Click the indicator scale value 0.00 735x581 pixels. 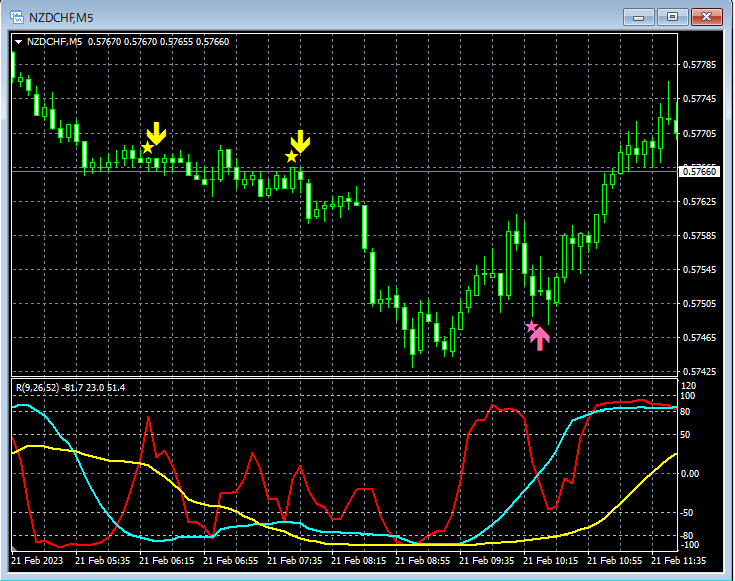click(x=690, y=474)
